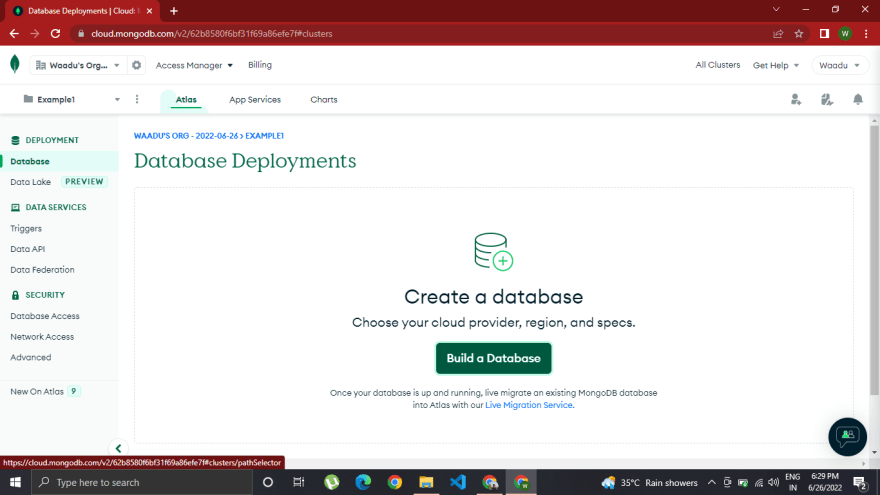Open File Explorer from taskbar
Image resolution: width=880 pixels, height=495 pixels.
click(426, 482)
